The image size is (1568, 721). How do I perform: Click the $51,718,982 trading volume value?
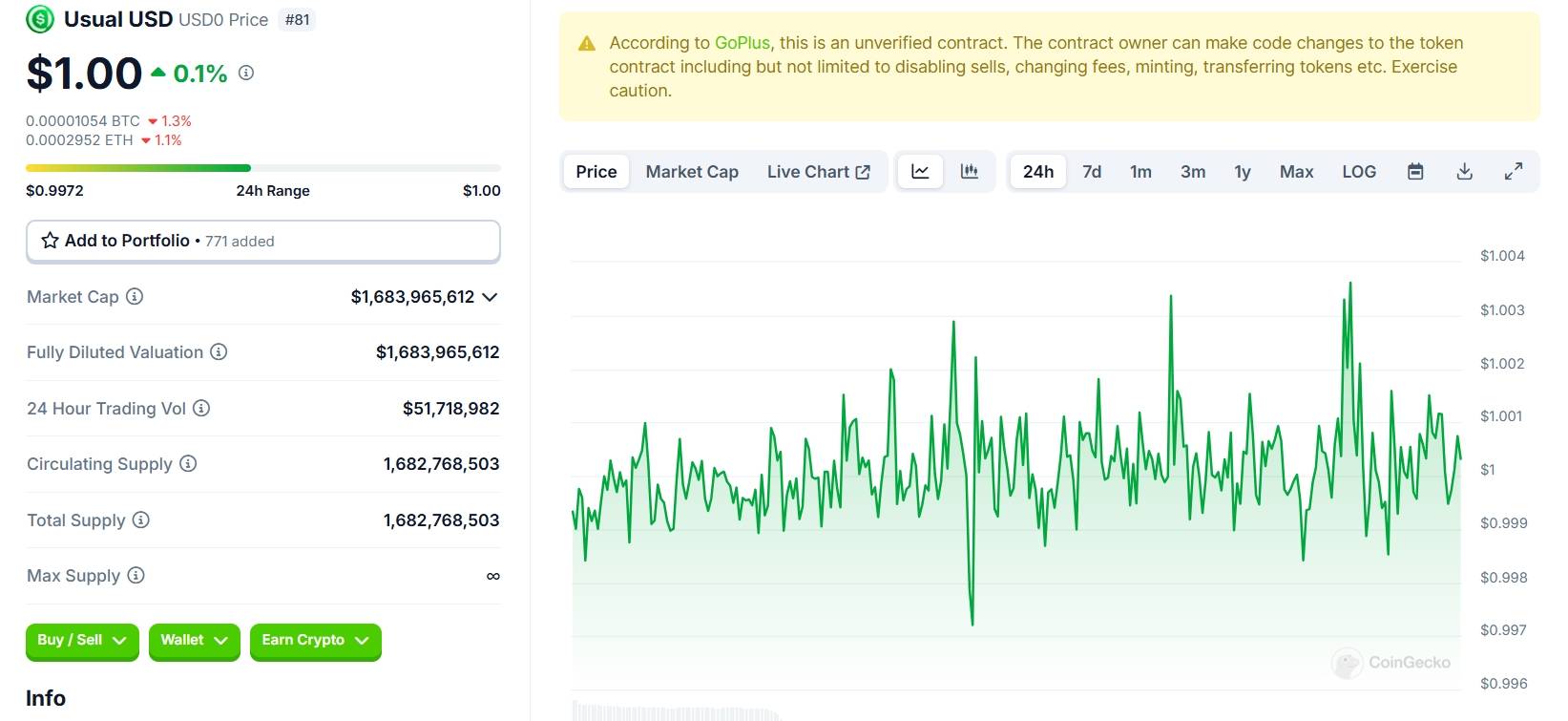(x=450, y=409)
